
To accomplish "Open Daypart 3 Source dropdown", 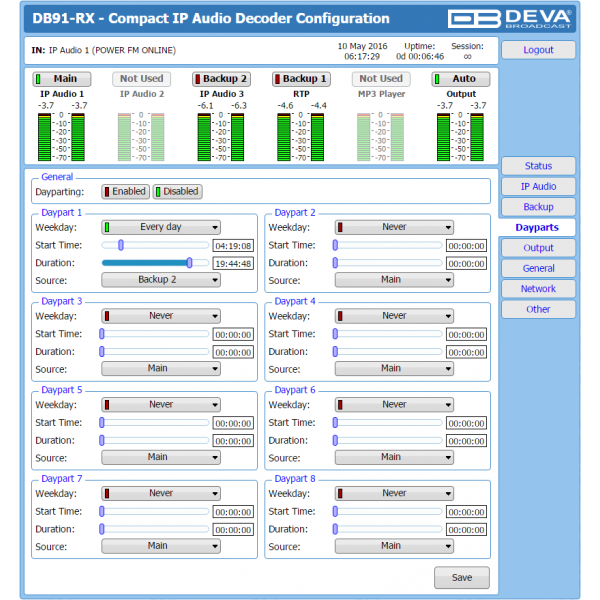I will click(161, 368).
